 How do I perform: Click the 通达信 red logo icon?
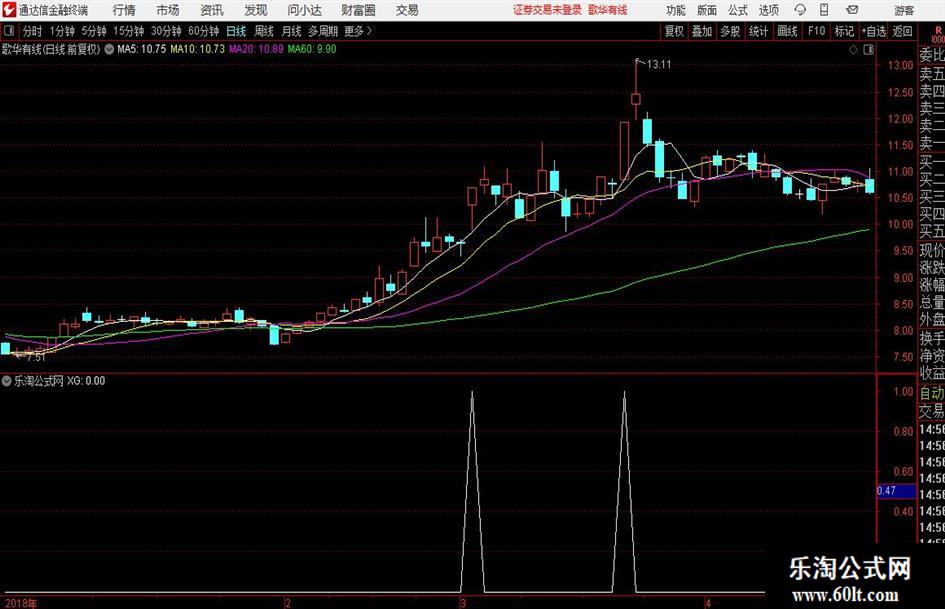pyautogui.click(x=9, y=10)
